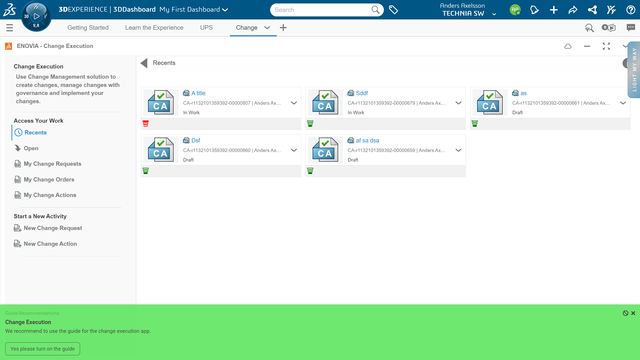This screenshot has width=640, height=360.
Task: Click the green trash icon under Sddf
Action: (x=310, y=124)
